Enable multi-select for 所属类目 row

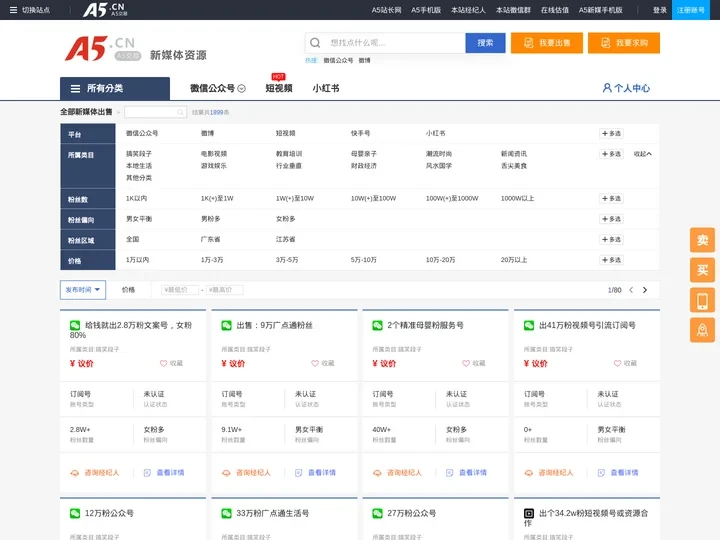pyautogui.click(x=611, y=154)
